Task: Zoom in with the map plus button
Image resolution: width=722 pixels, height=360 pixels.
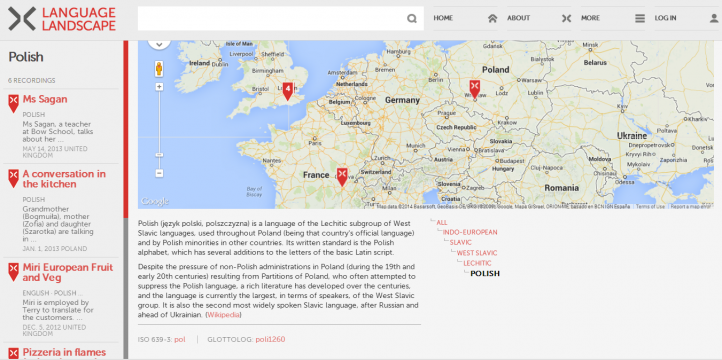Action: click(x=159, y=87)
